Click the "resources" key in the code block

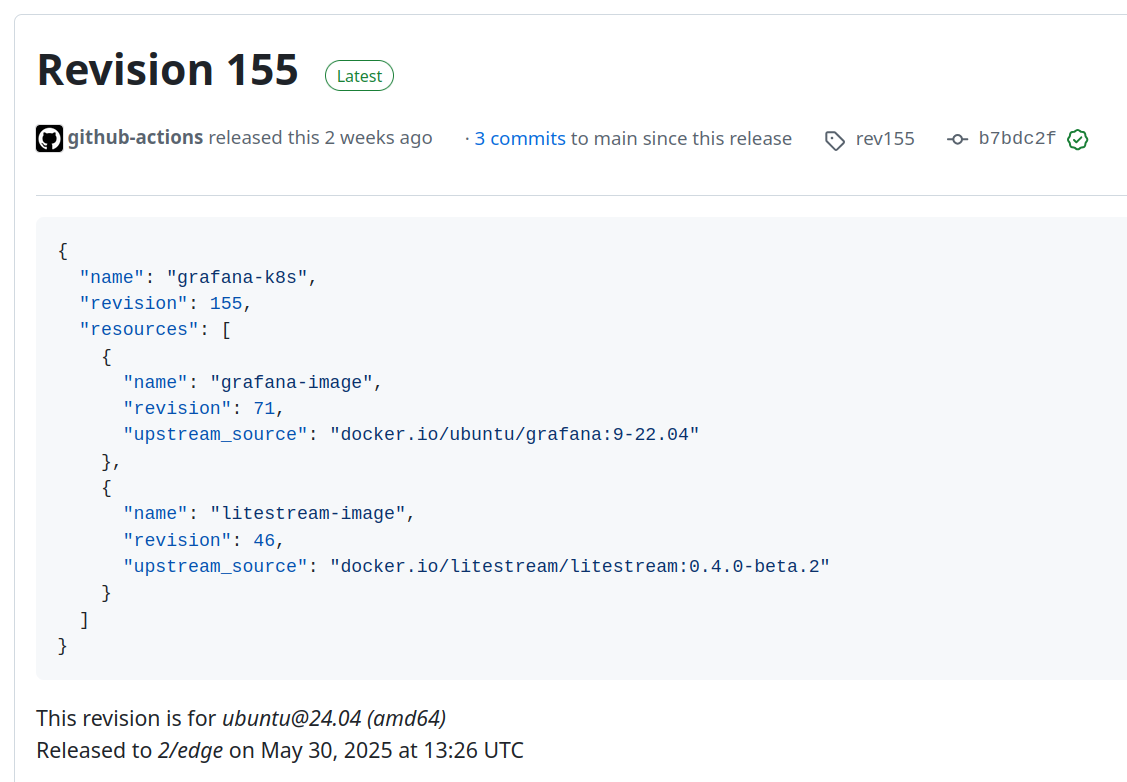click(x=139, y=329)
